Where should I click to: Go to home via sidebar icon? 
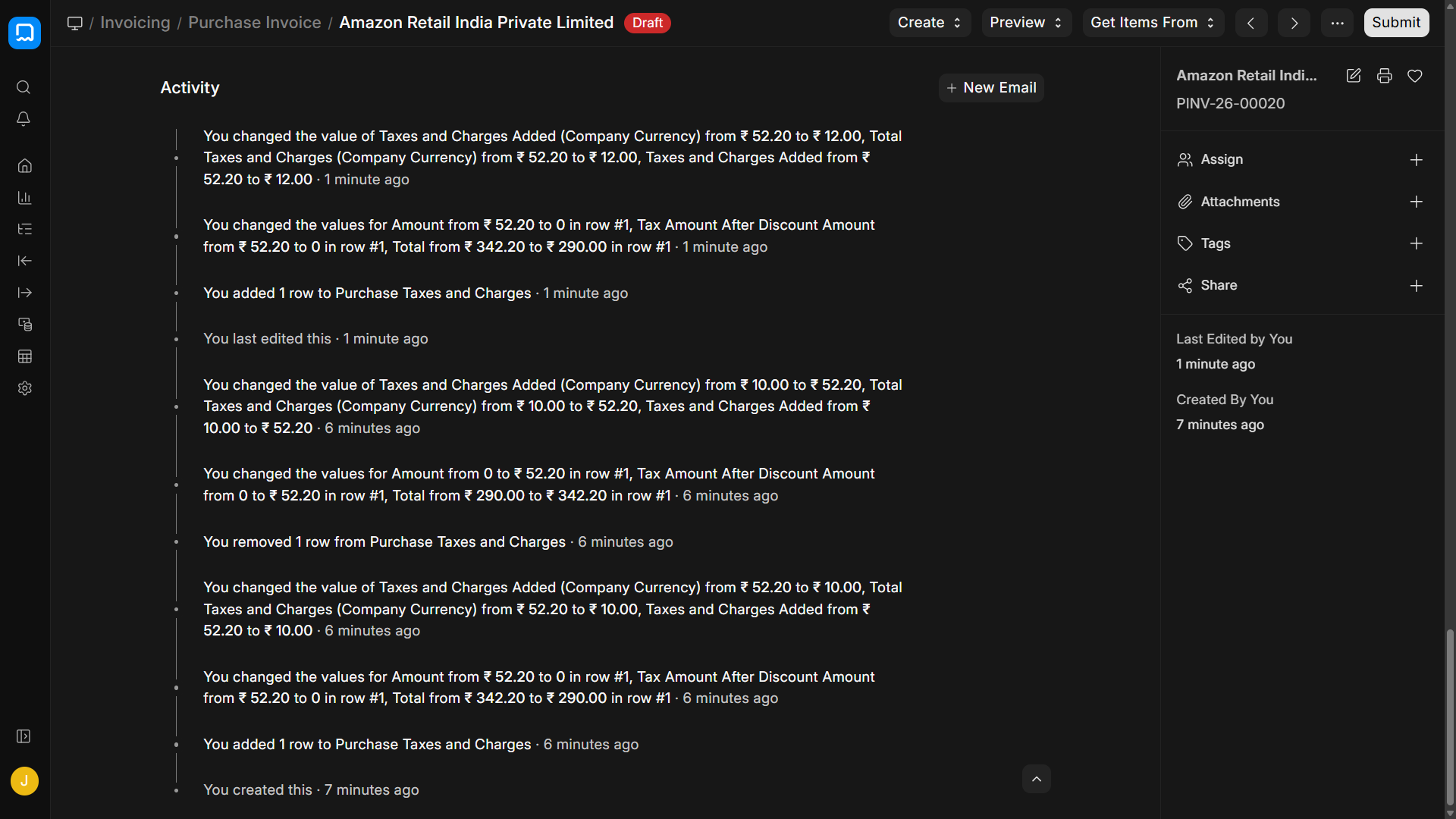point(24,165)
